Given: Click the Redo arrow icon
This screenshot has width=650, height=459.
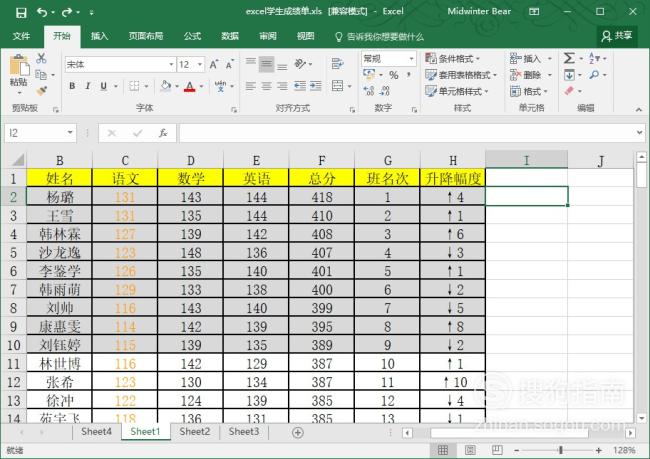Looking at the screenshot, I should [66, 12].
